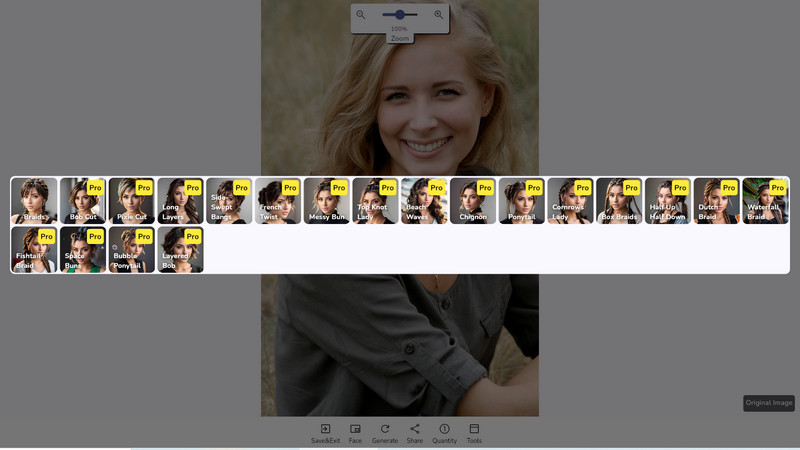Choose the Cornrows Lady hairstyle

[x=570, y=201]
